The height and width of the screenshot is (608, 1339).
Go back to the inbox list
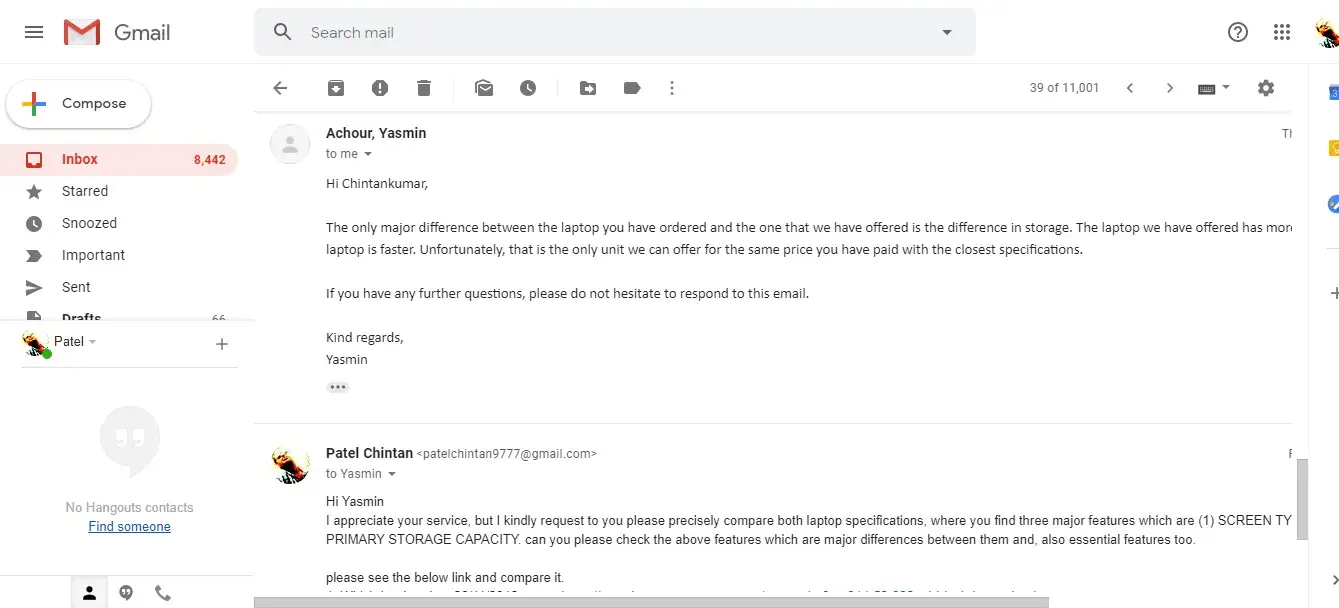click(x=280, y=88)
